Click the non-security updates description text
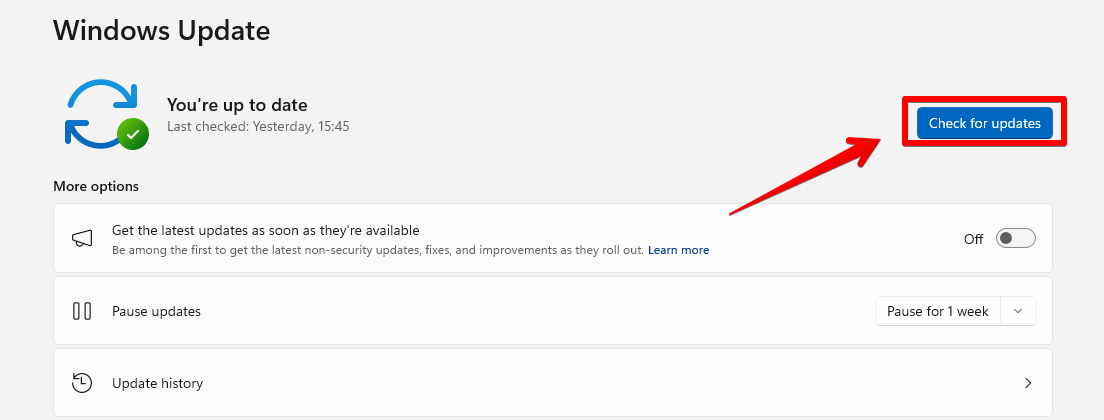Image resolution: width=1104 pixels, height=420 pixels. pos(378,250)
